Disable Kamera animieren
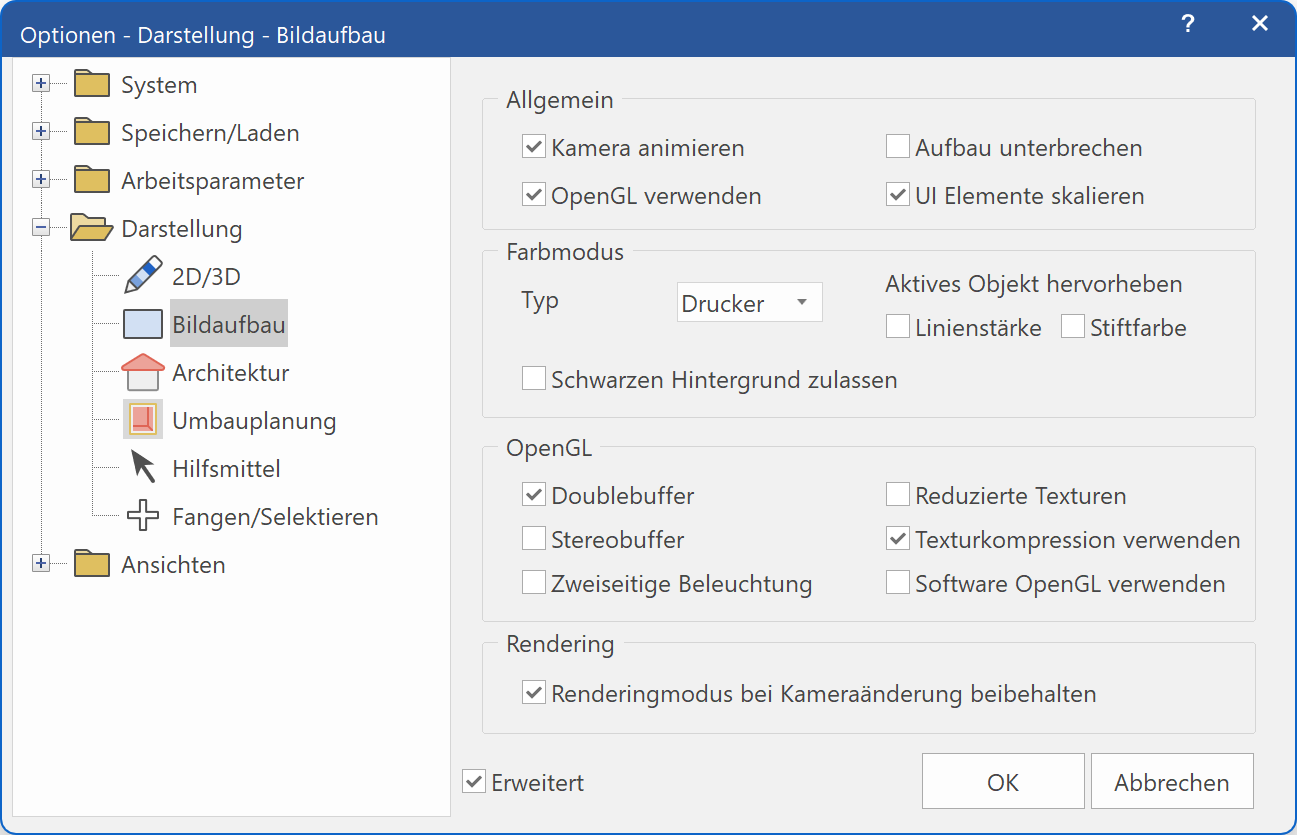The width and height of the screenshot is (1297, 835). tap(533, 146)
